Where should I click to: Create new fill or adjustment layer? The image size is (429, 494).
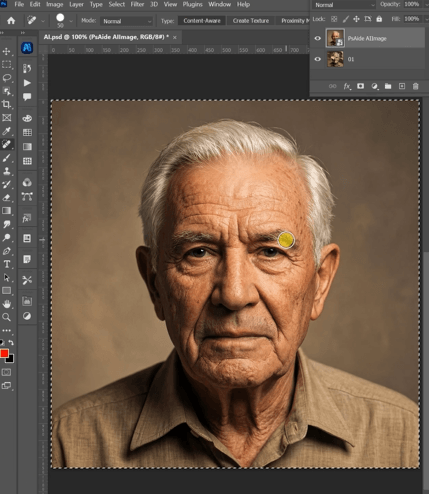click(x=375, y=86)
